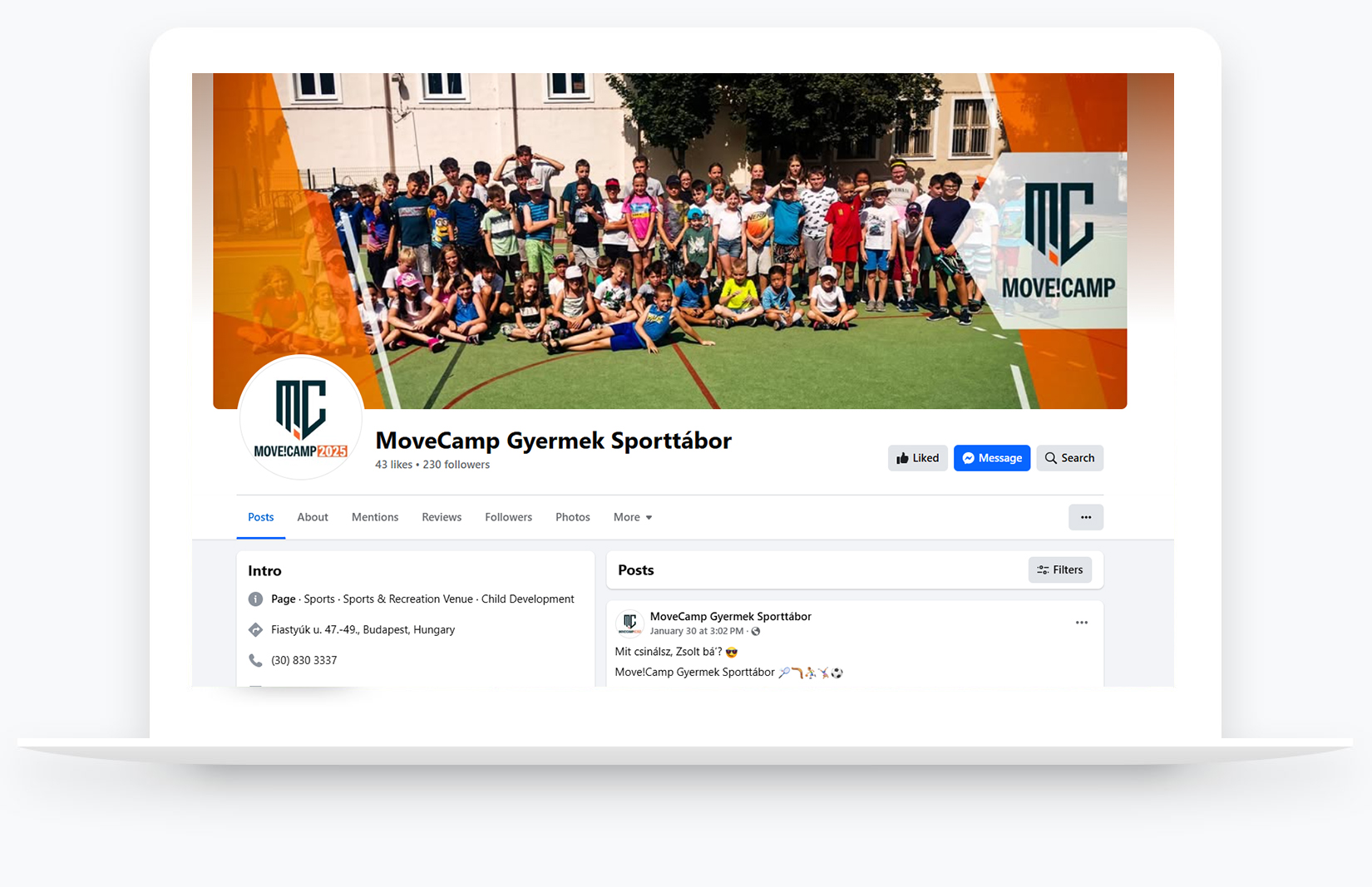Switch to the About tab
The width and height of the screenshot is (1372, 887).
click(x=313, y=517)
